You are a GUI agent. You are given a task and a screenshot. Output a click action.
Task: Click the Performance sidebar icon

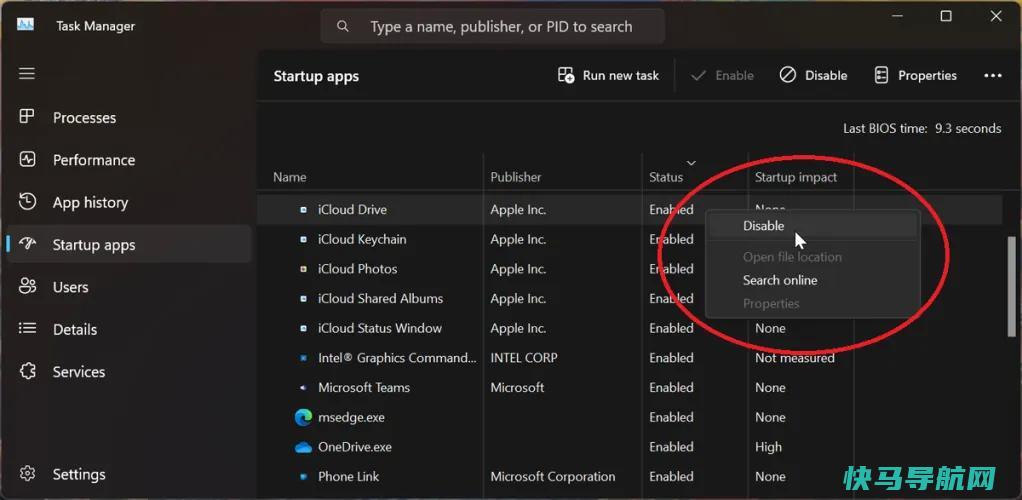pyautogui.click(x=27, y=159)
